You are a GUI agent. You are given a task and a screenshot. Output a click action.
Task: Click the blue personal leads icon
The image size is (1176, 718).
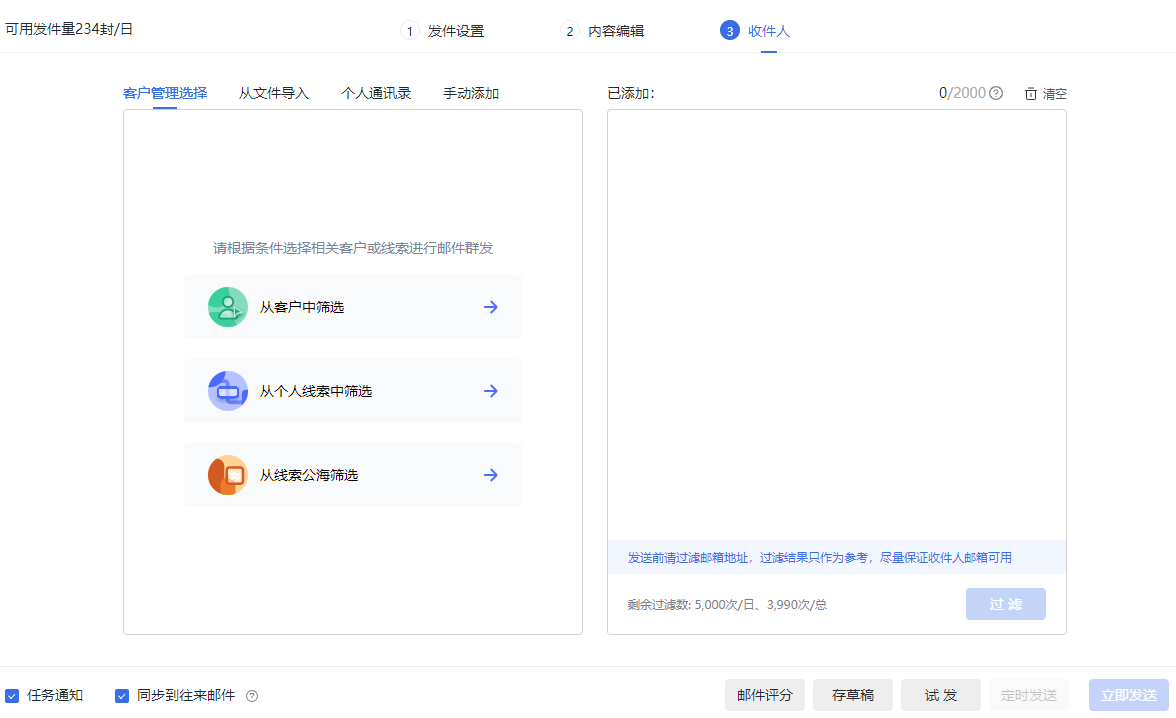pyautogui.click(x=227, y=391)
